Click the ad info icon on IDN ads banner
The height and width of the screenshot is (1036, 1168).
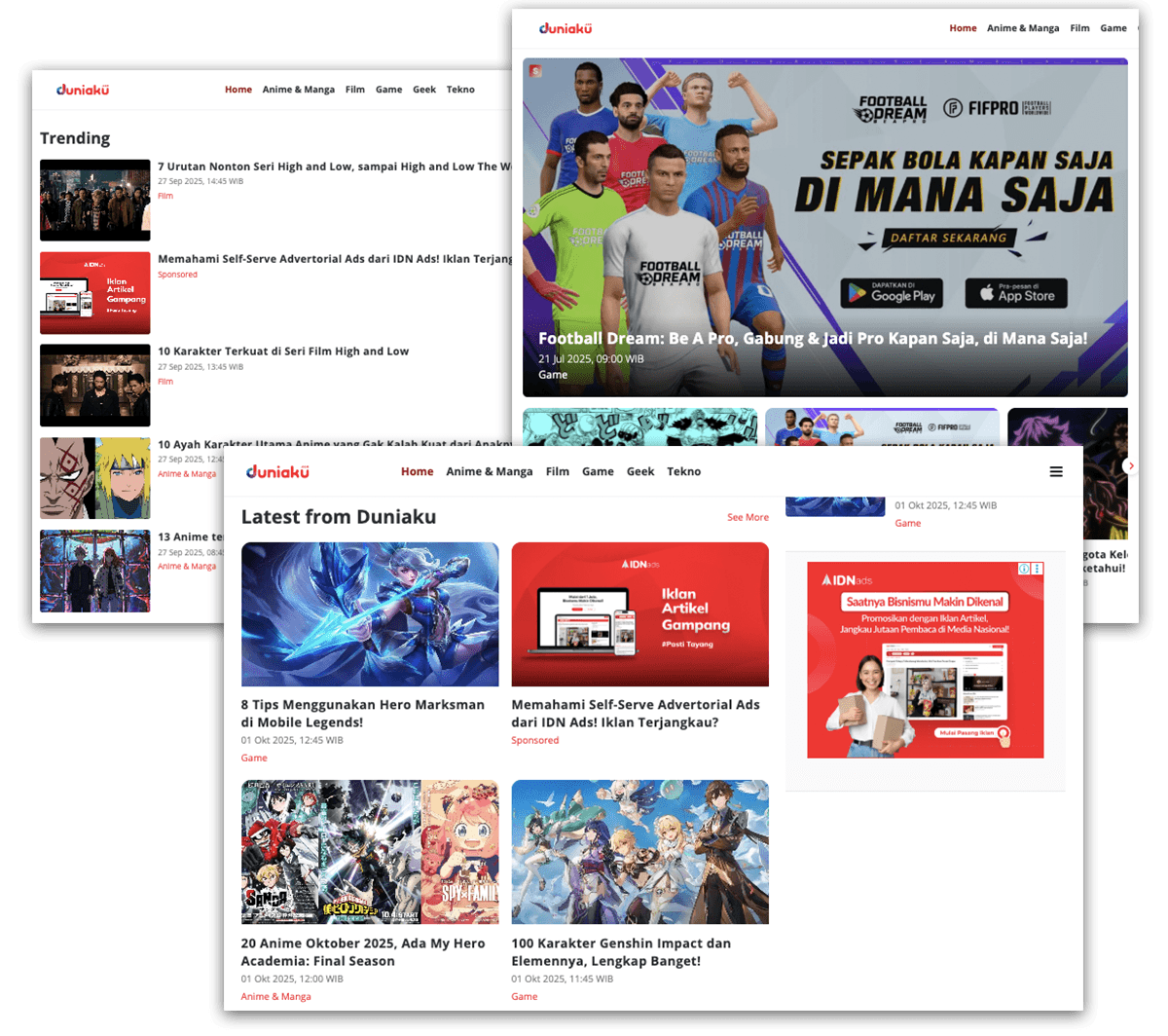point(1024,569)
